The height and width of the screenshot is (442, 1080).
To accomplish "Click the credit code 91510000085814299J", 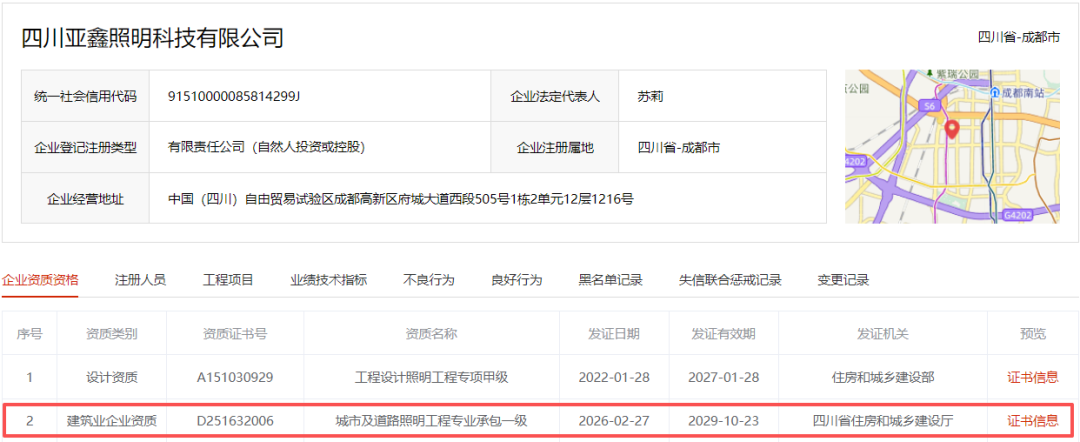I will [x=234, y=96].
